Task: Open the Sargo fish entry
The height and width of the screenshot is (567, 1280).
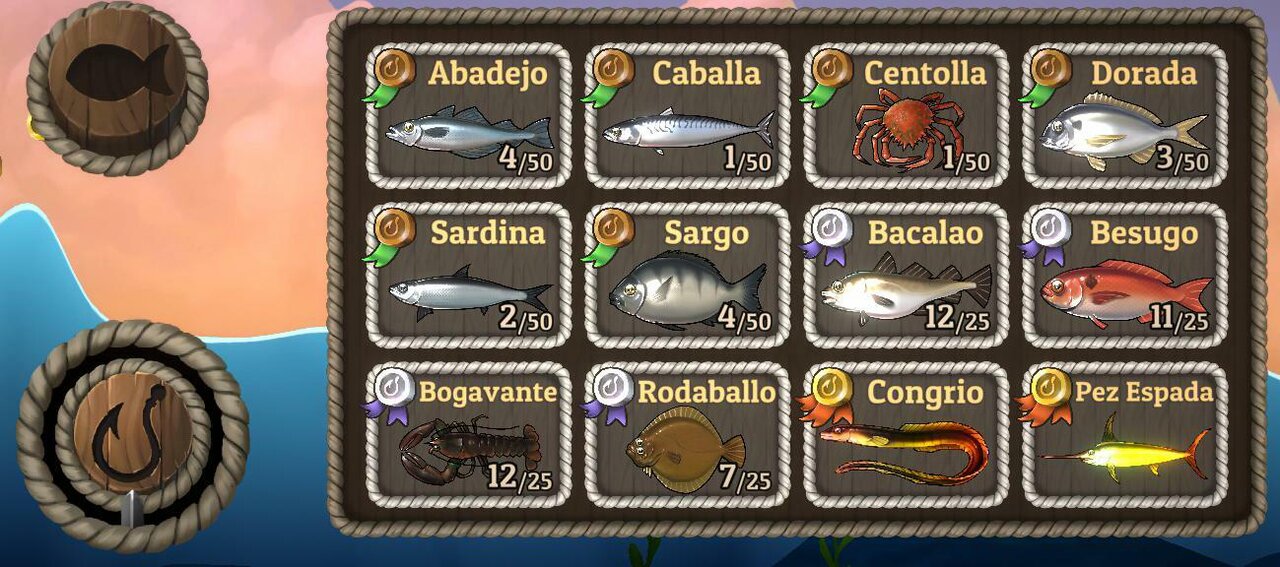Action: tap(687, 275)
